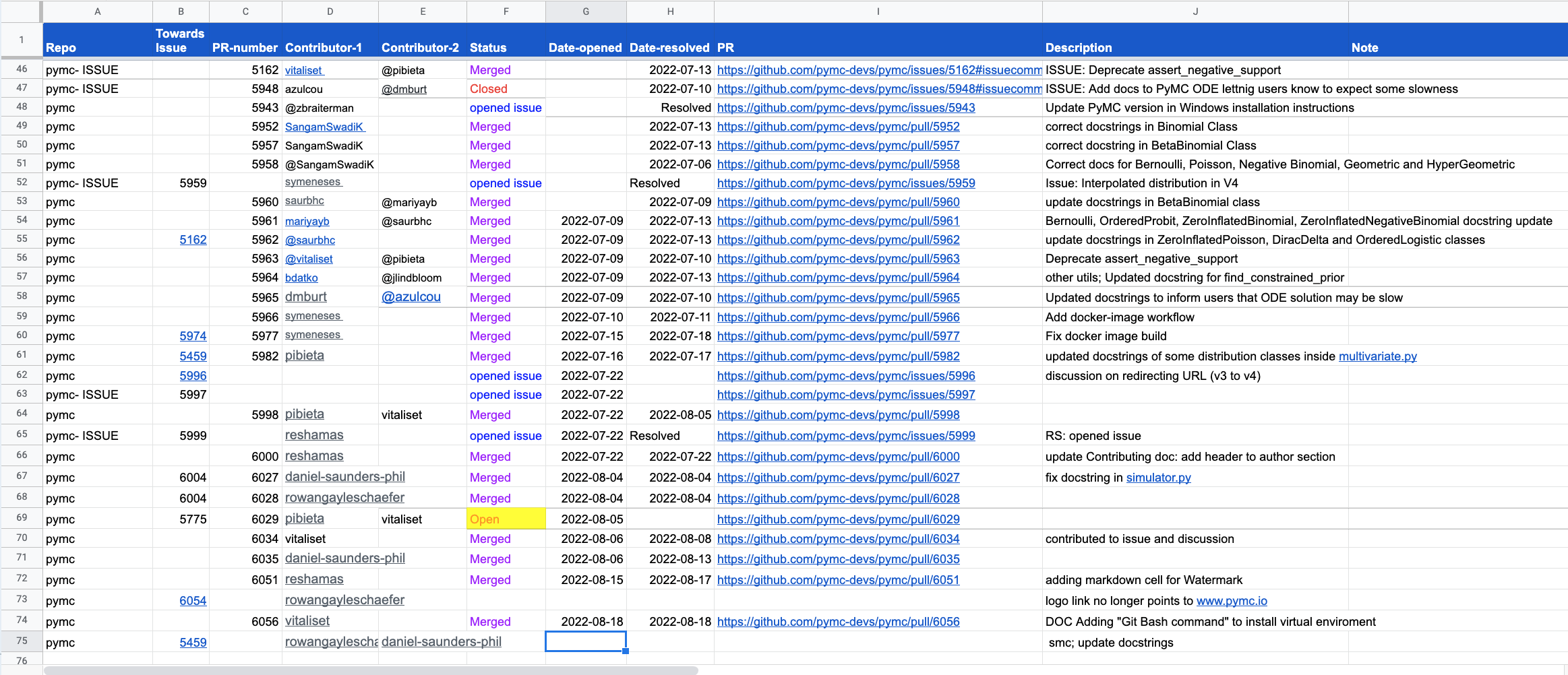Open the simulator.py hyperlink
The width and height of the screenshot is (1568, 675).
1158,478
